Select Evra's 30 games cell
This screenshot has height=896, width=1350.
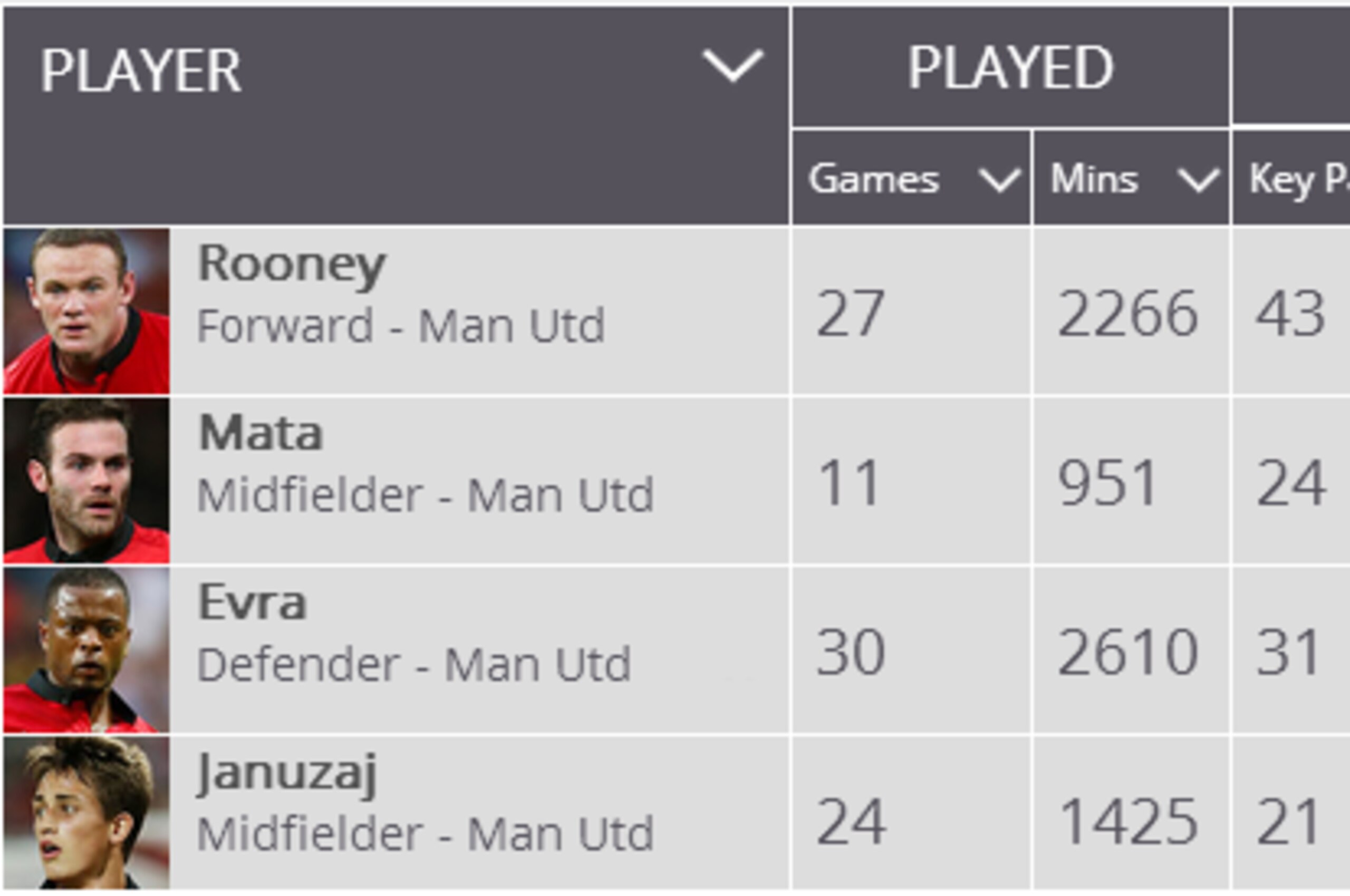911,650
